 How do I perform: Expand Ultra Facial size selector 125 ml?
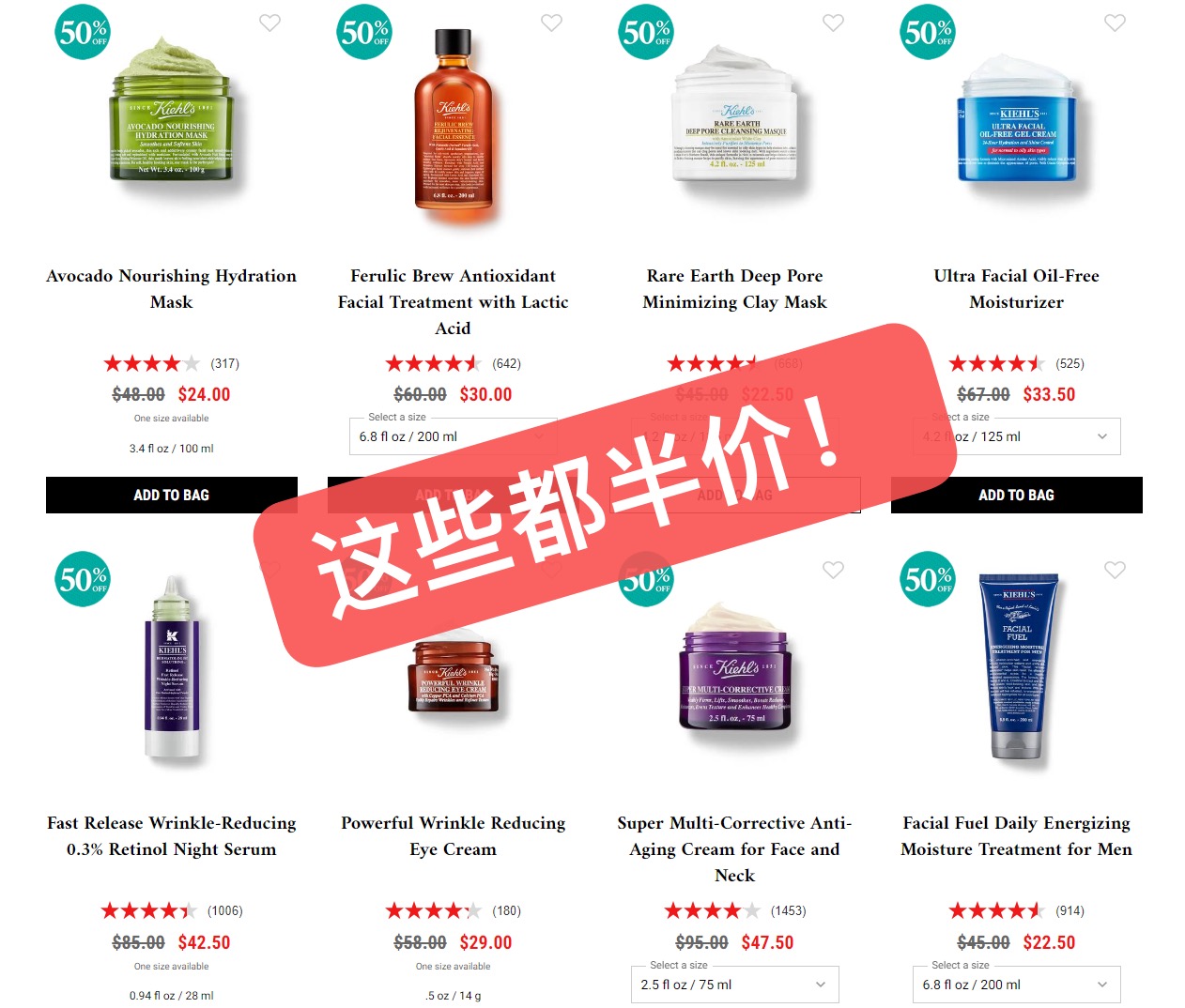(1017, 436)
